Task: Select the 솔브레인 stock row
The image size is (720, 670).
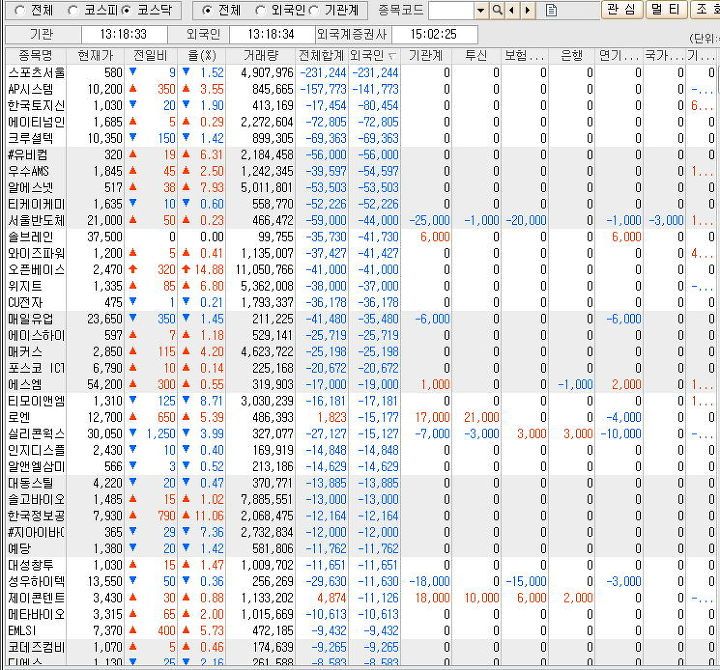Action: click(360, 237)
